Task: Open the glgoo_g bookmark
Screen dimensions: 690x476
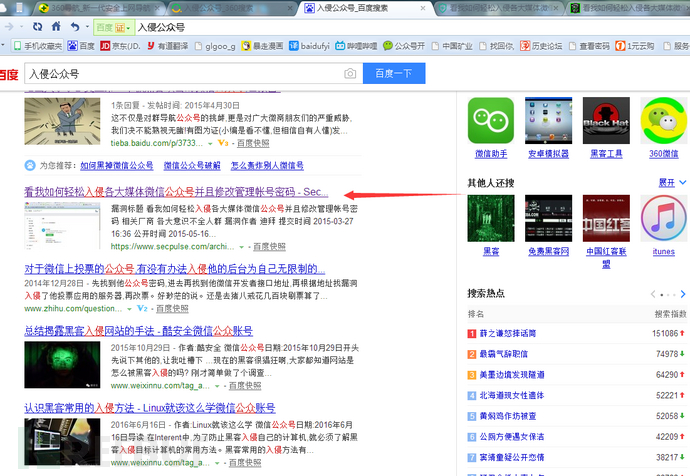Action: click(x=215, y=46)
